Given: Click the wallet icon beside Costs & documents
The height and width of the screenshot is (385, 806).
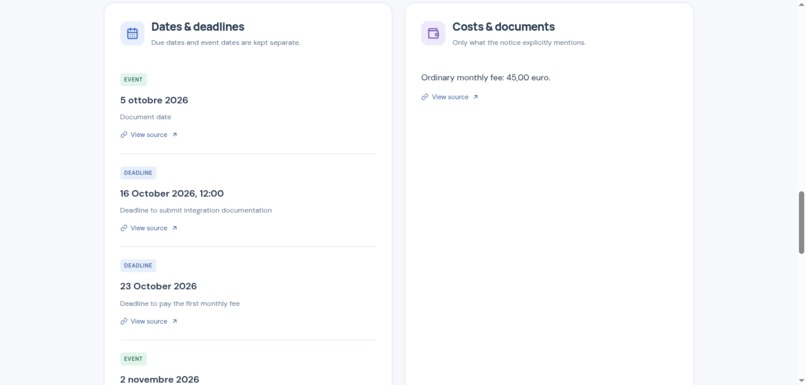Looking at the screenshot, I should tap(433, 33).
